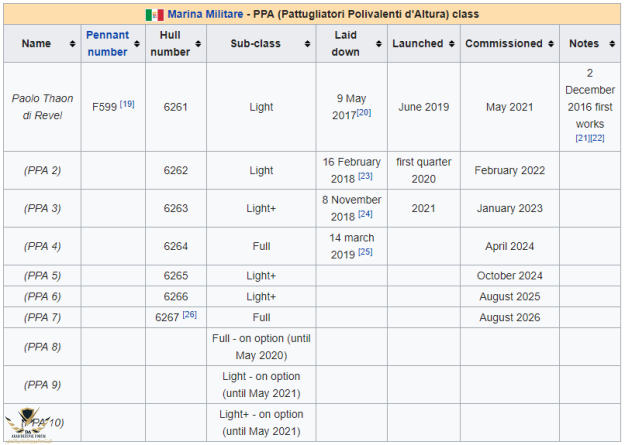
Task: Sort by Commissioned column arrows
Action: coord(551,43)
